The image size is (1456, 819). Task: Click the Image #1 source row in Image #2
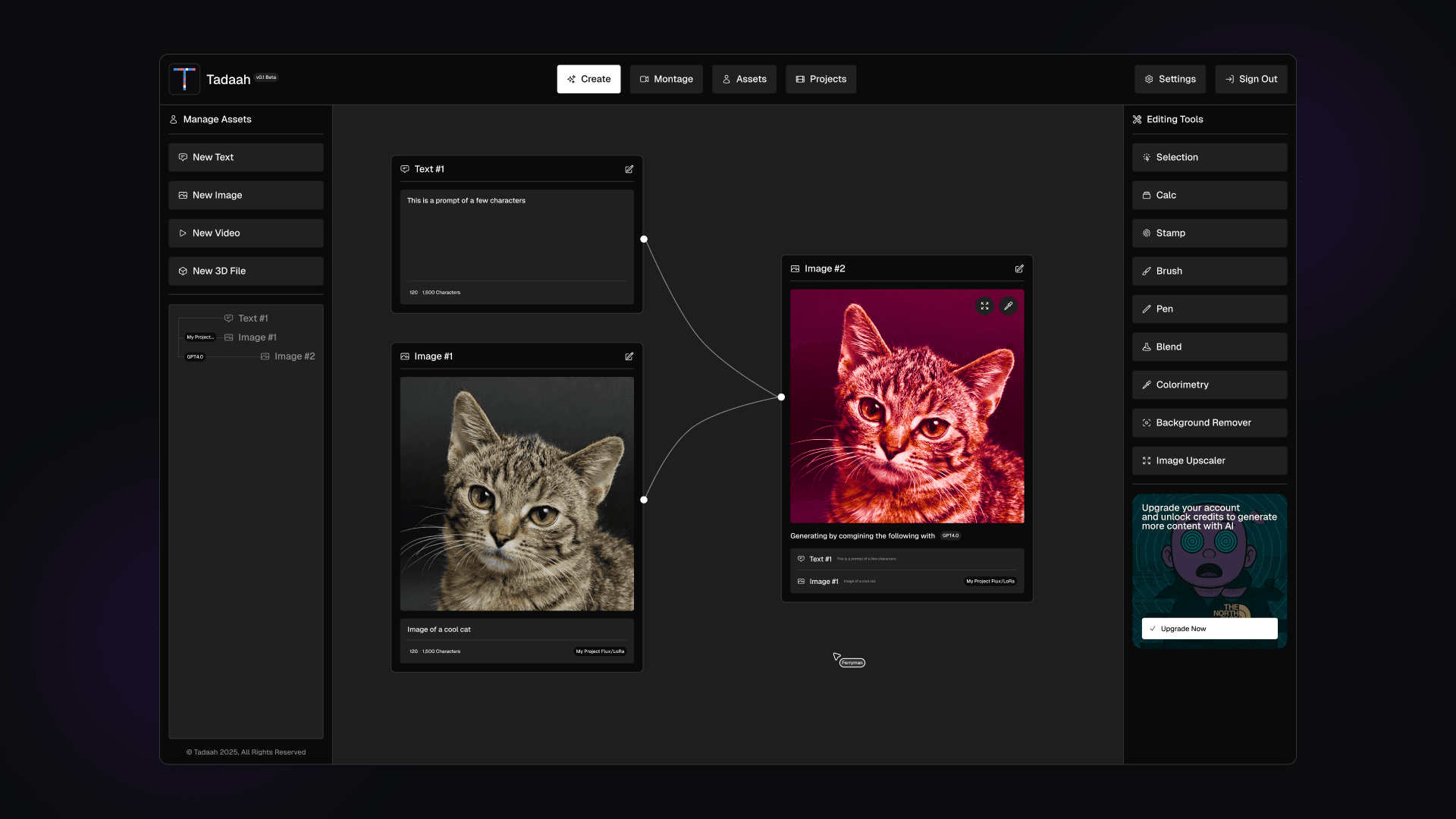(907, 582)
